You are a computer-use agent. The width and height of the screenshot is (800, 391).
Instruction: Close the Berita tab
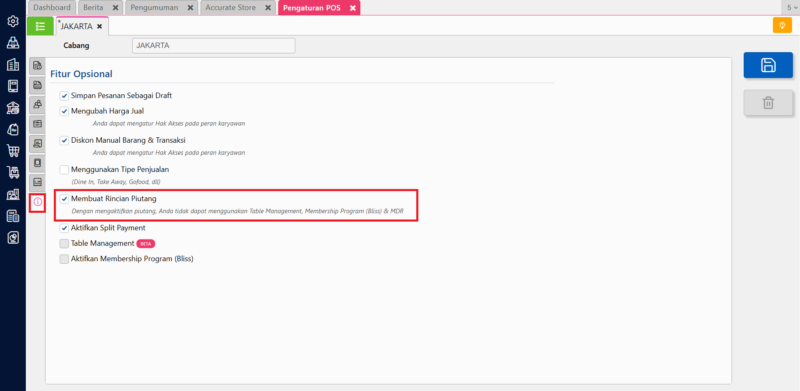tap(115, 8)
